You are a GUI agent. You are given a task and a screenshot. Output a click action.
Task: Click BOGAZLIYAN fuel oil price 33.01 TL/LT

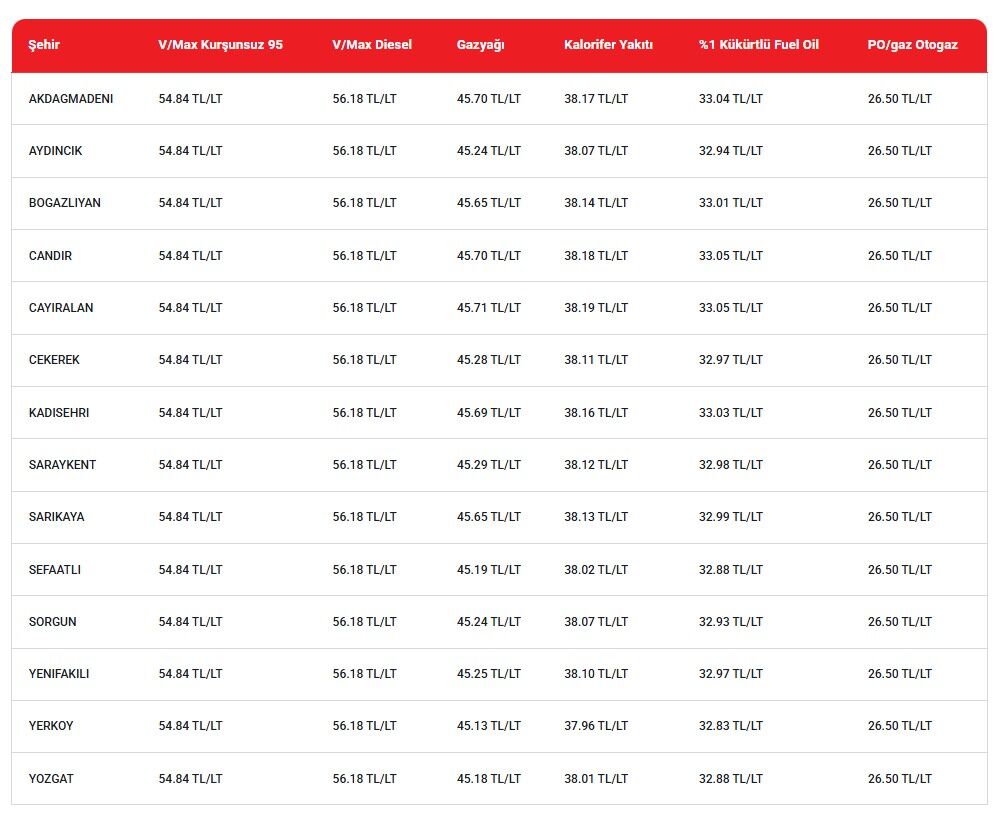730,203
